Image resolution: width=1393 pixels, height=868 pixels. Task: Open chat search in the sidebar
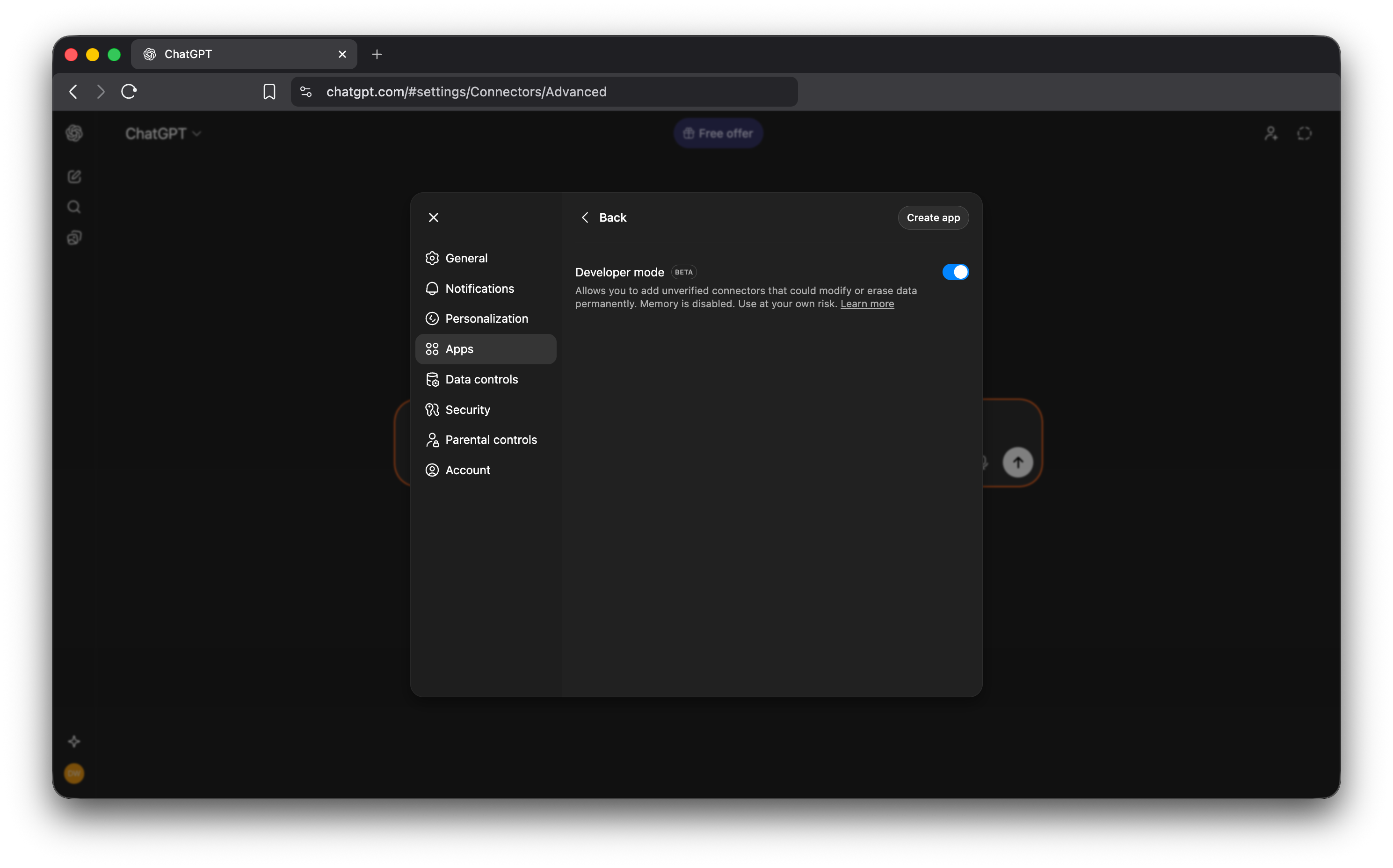coord(74,207)
